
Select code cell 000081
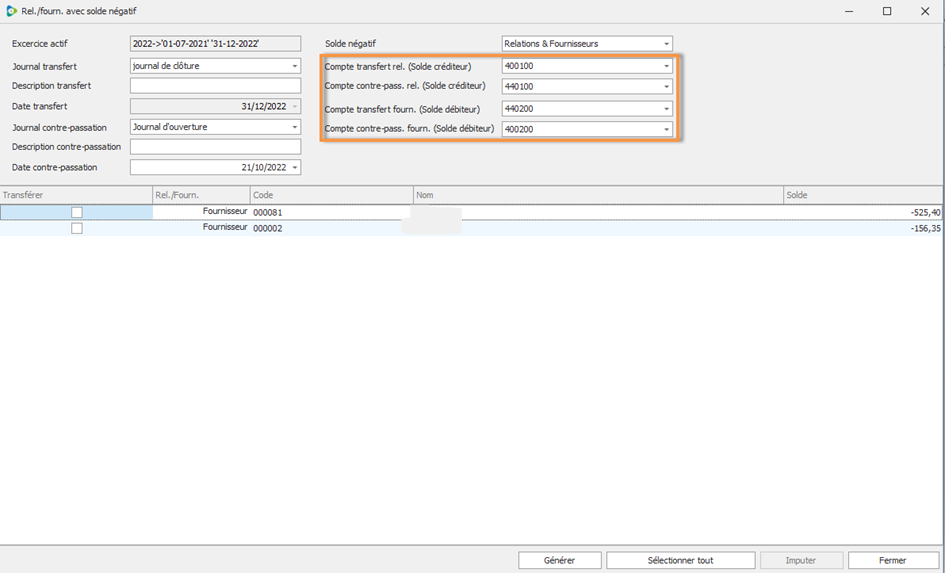[331, 212]
